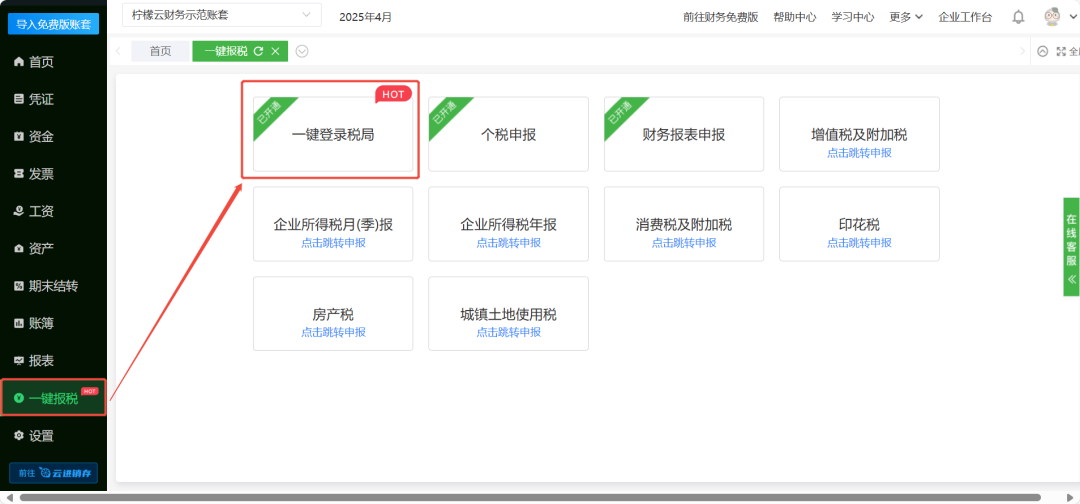The image size is (1080, 504).
Task: Click the 资金 funds icon in sidebar
Action: pyautogui.click(x=19, y=136)
